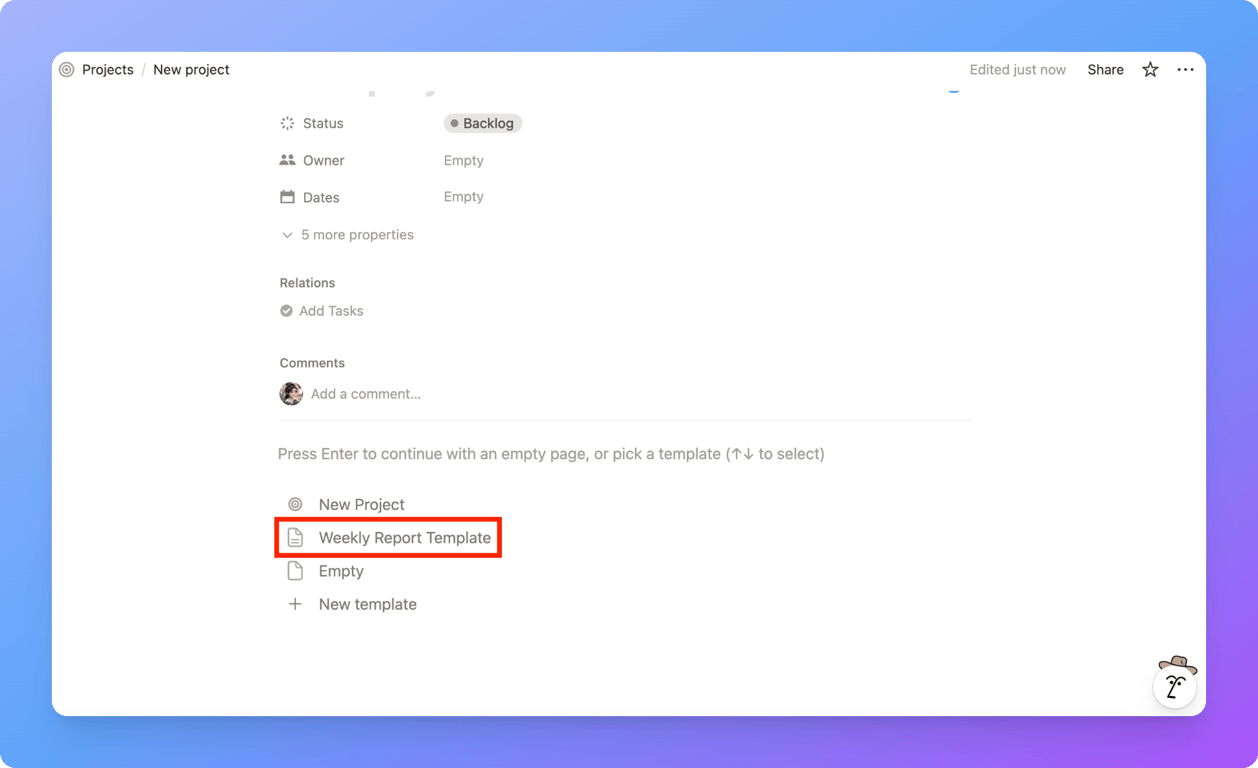This screenshot has width=1258, height=768.
Task: Click the Dates calendar icon
Action: pos(287,197)
